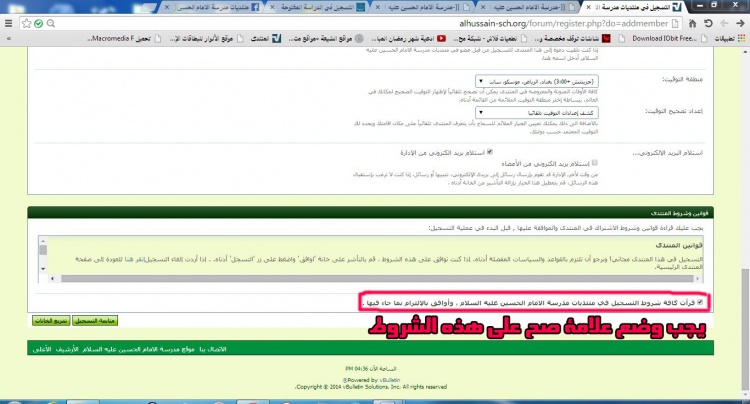This screenshot has width=750, height=404.
Task: Click the rules box scroll-down arrow
Action: point(43,269)
